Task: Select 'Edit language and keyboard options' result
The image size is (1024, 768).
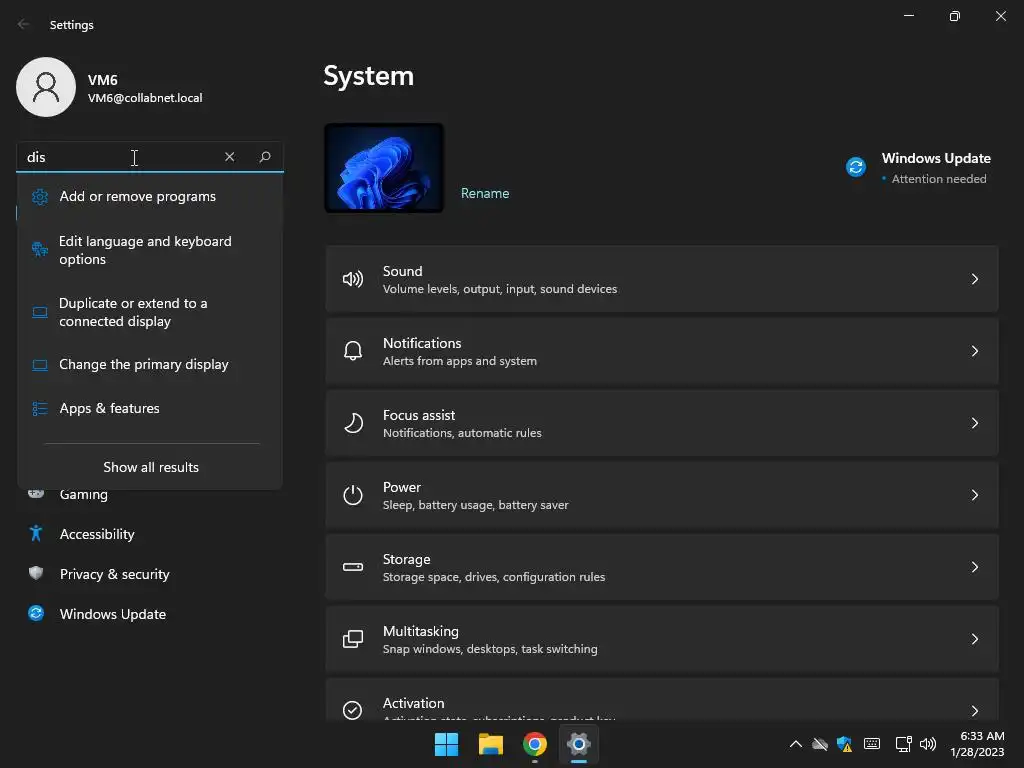Action: point(150,250)
